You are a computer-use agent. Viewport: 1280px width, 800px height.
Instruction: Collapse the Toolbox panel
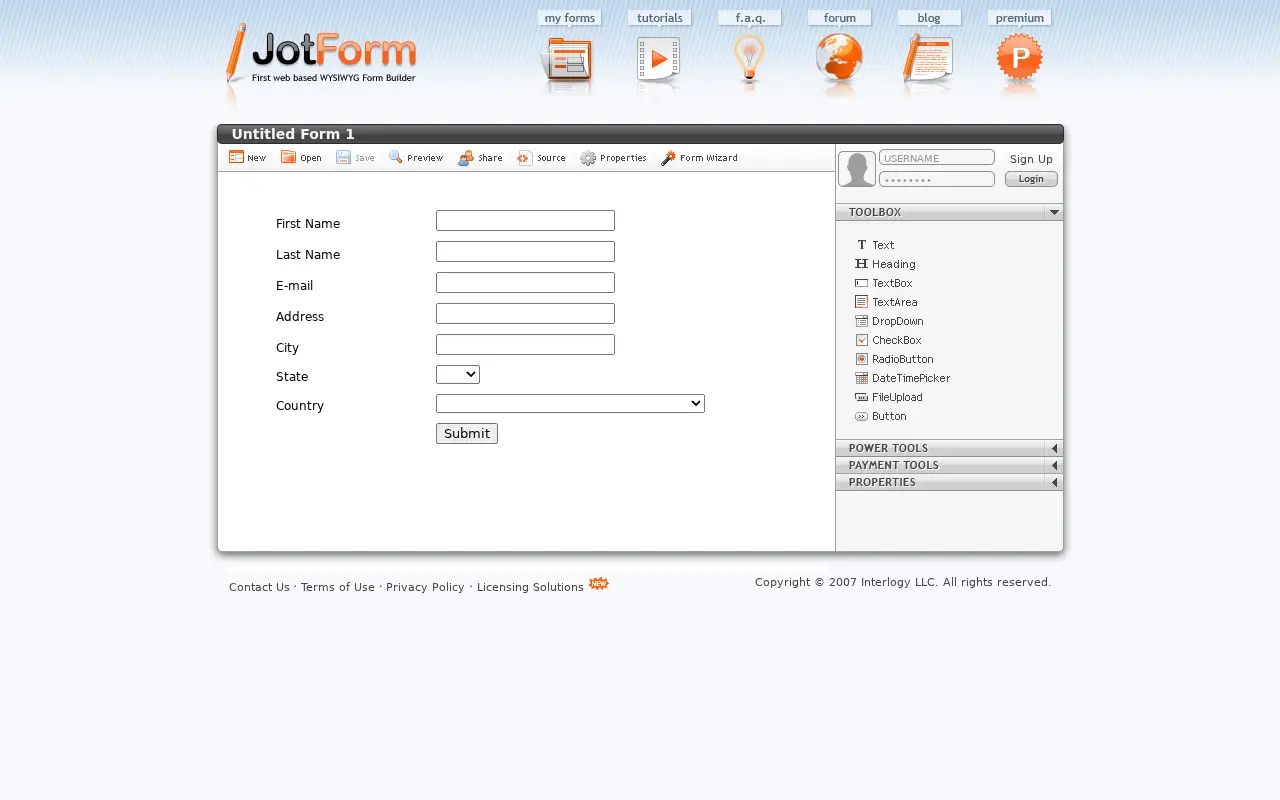point(1054,212)
